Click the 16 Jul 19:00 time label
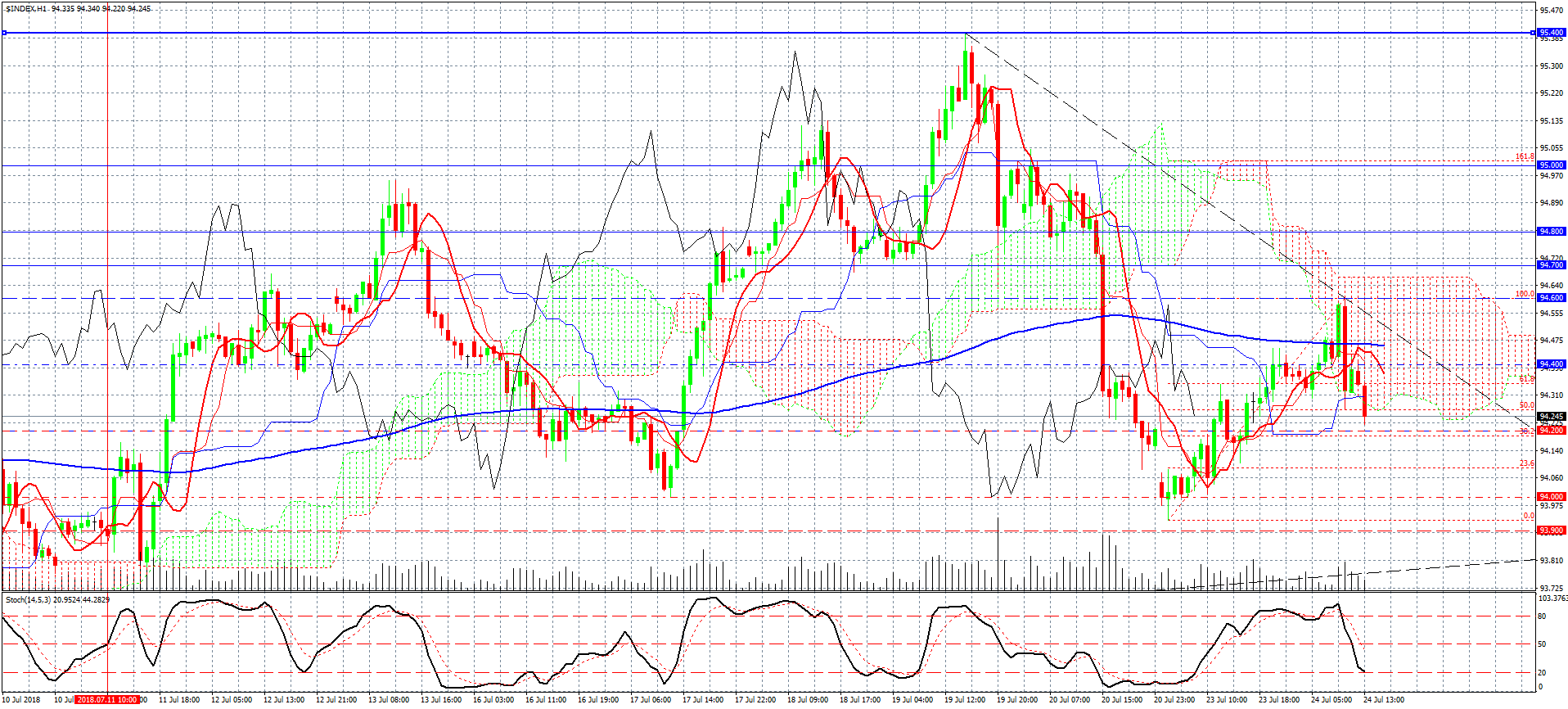1568x709 pixels. point(598,700)
